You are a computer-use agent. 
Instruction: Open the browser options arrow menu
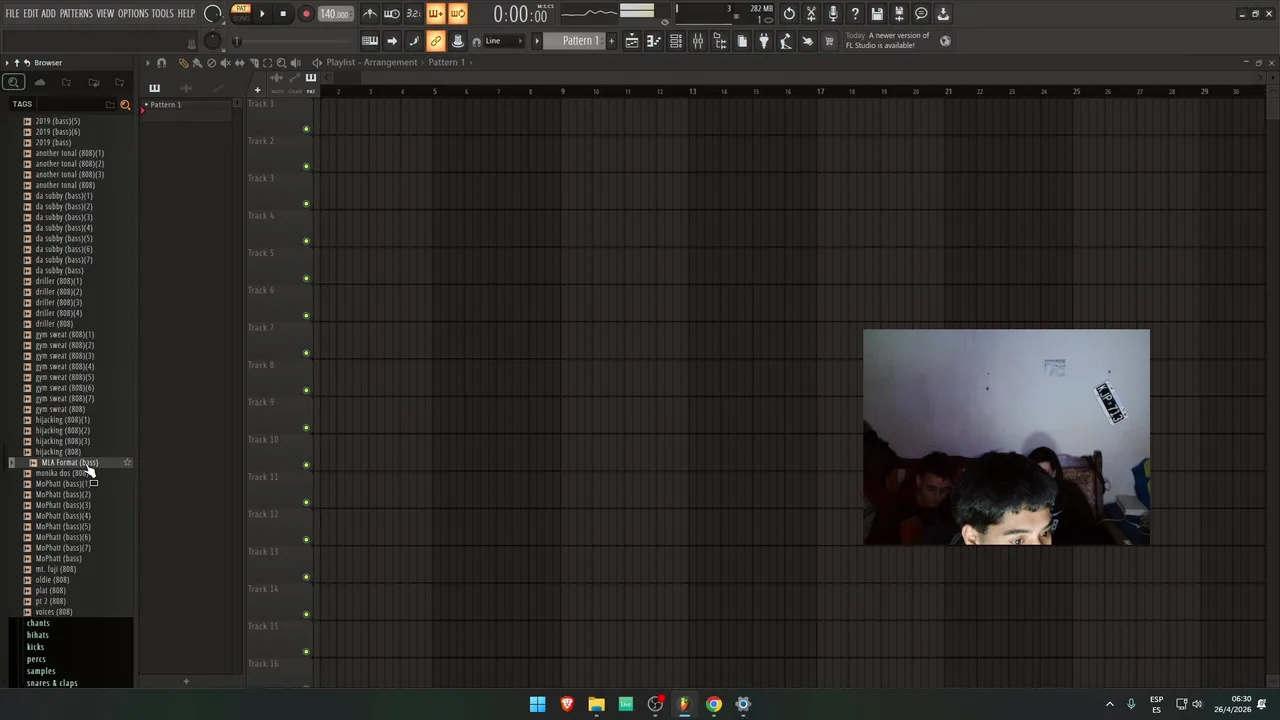pos(7,62)
